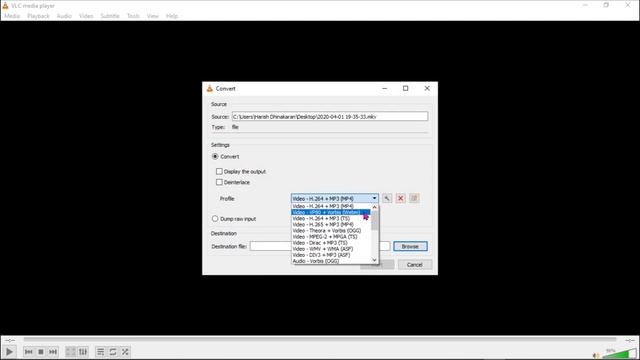Choose Video - H.264 + MP3 (TS)

point(331,218)
